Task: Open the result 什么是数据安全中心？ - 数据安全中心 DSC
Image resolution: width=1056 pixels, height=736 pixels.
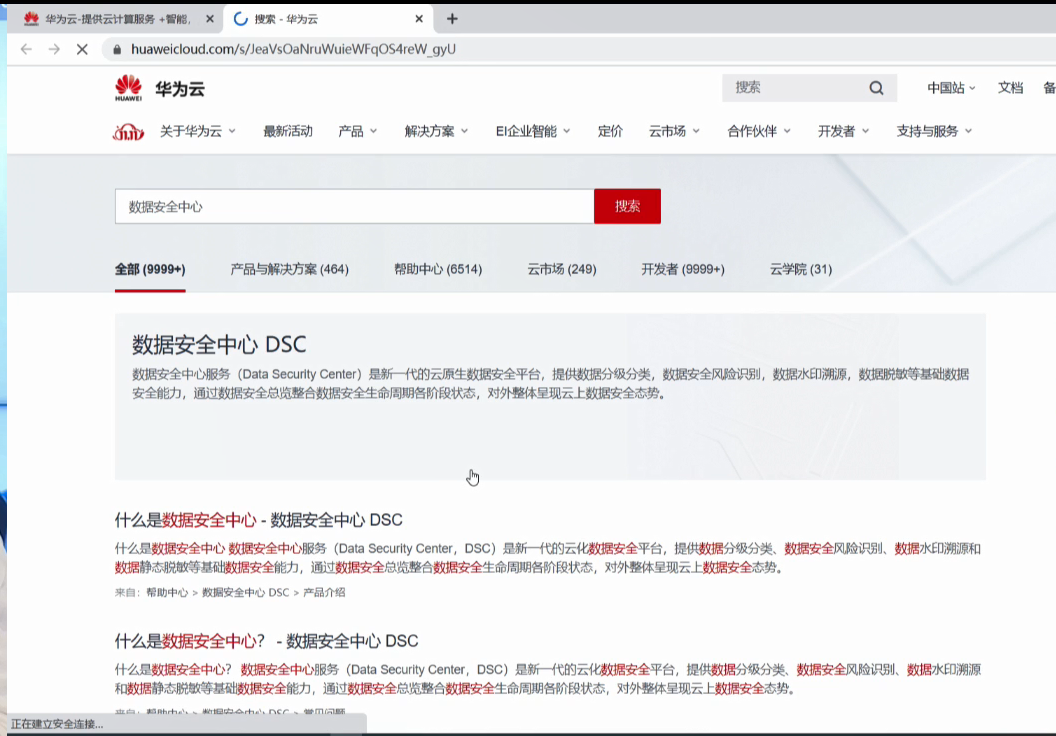Action: (x=266, y=640)
